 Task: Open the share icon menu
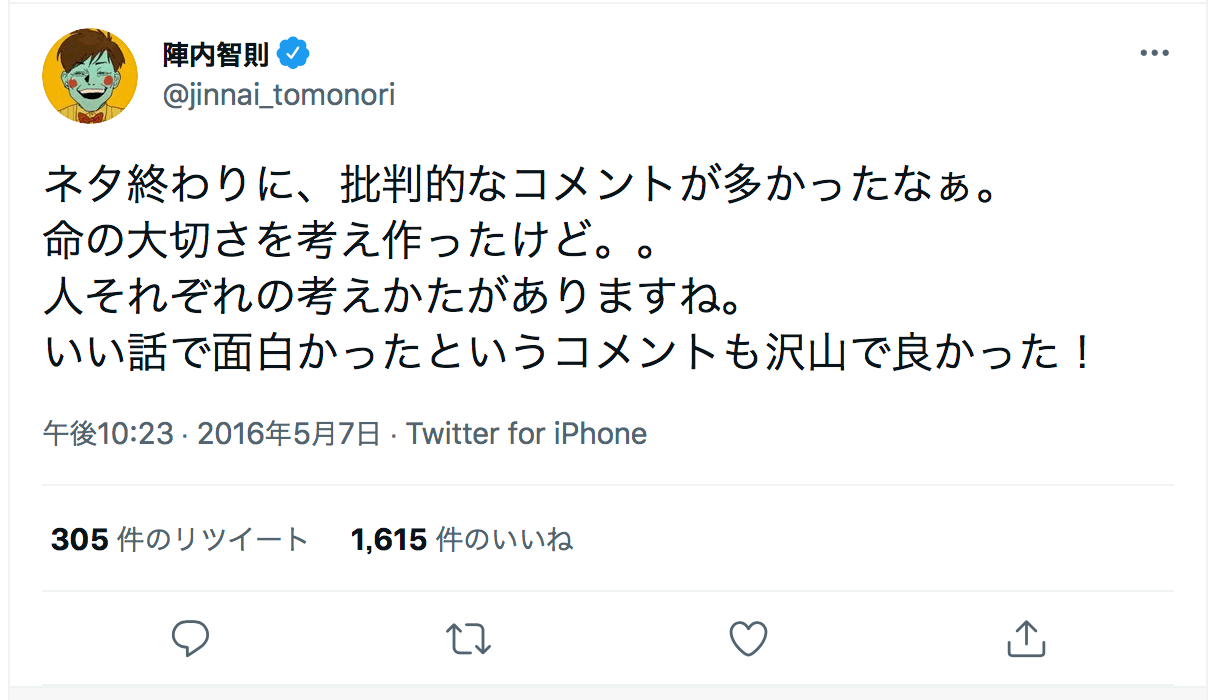click(1024, 638)
